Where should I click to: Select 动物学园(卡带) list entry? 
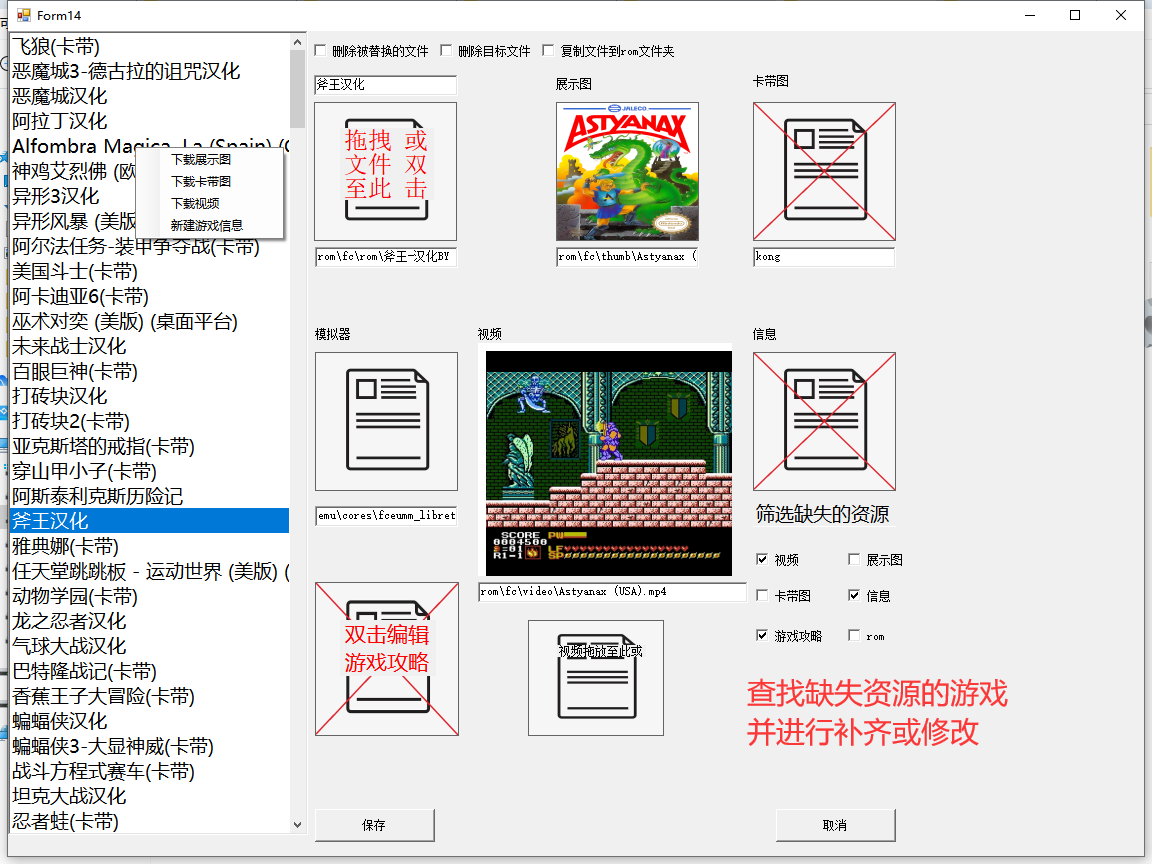pos(149,596)
